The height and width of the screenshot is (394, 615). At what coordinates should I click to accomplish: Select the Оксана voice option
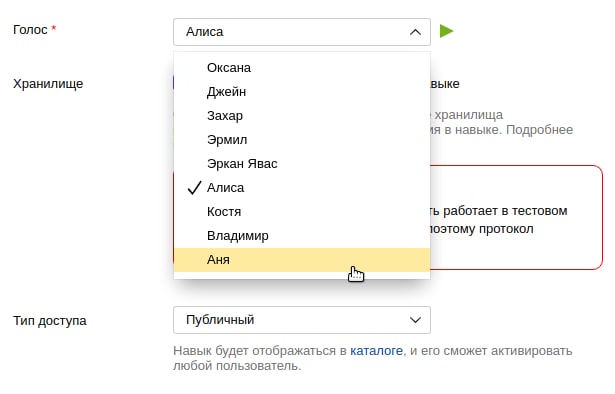(302, 68)
